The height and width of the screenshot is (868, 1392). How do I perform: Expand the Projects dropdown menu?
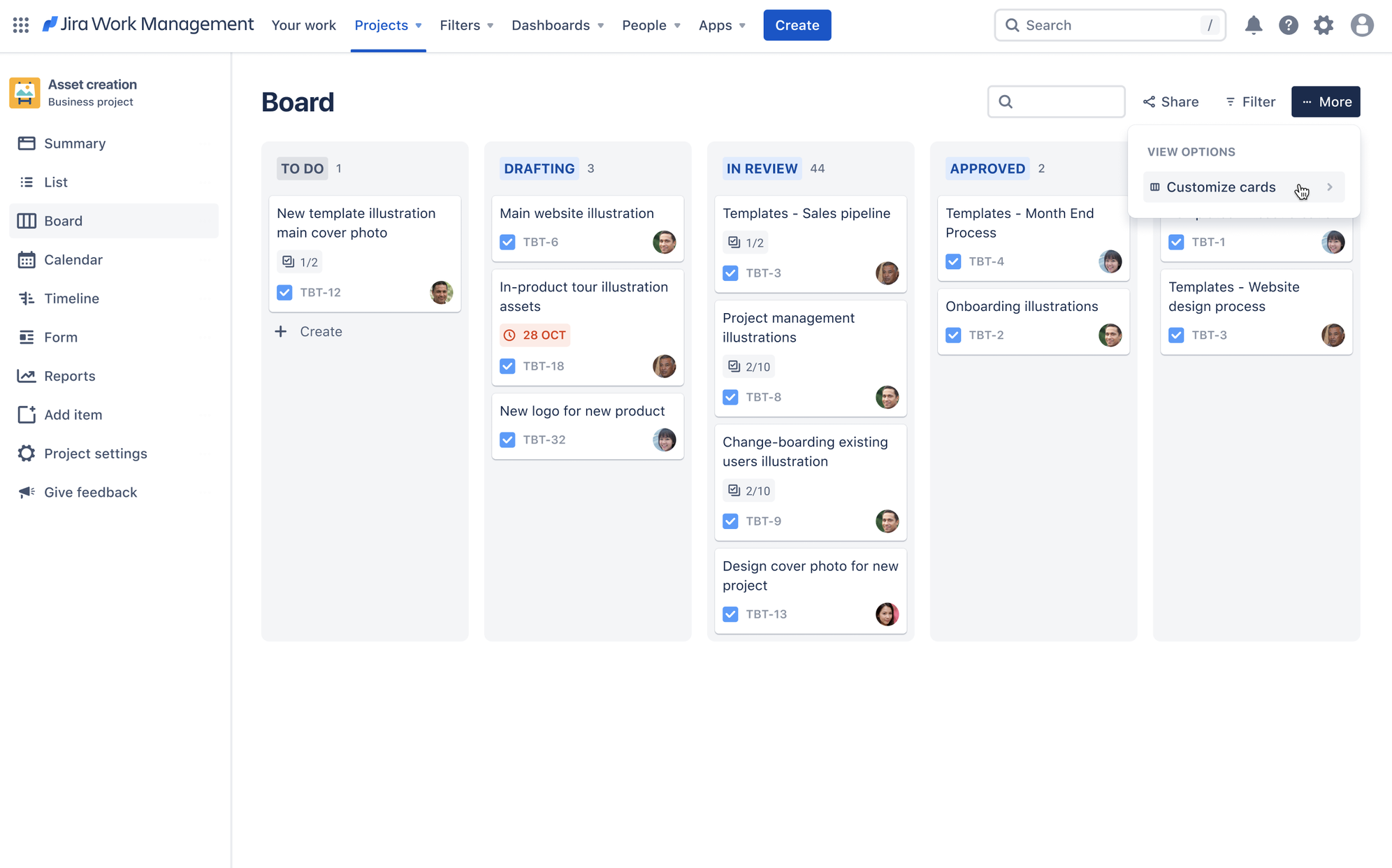[x=388, y=25]
